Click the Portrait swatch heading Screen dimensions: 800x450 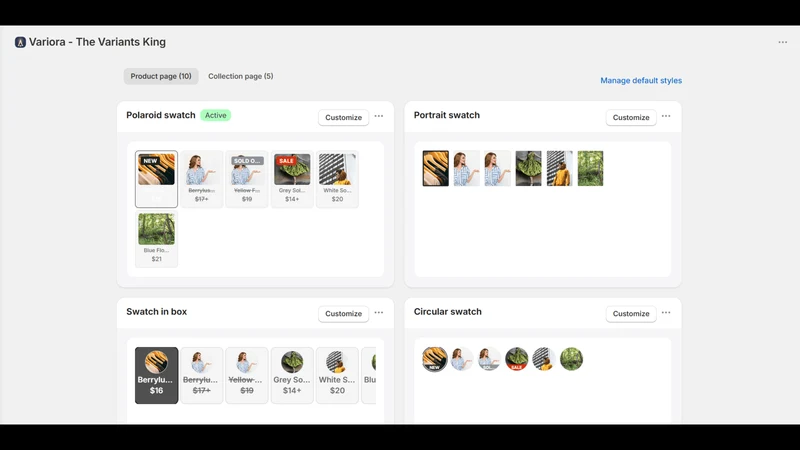pyautogui.click(x=446, y=115)
